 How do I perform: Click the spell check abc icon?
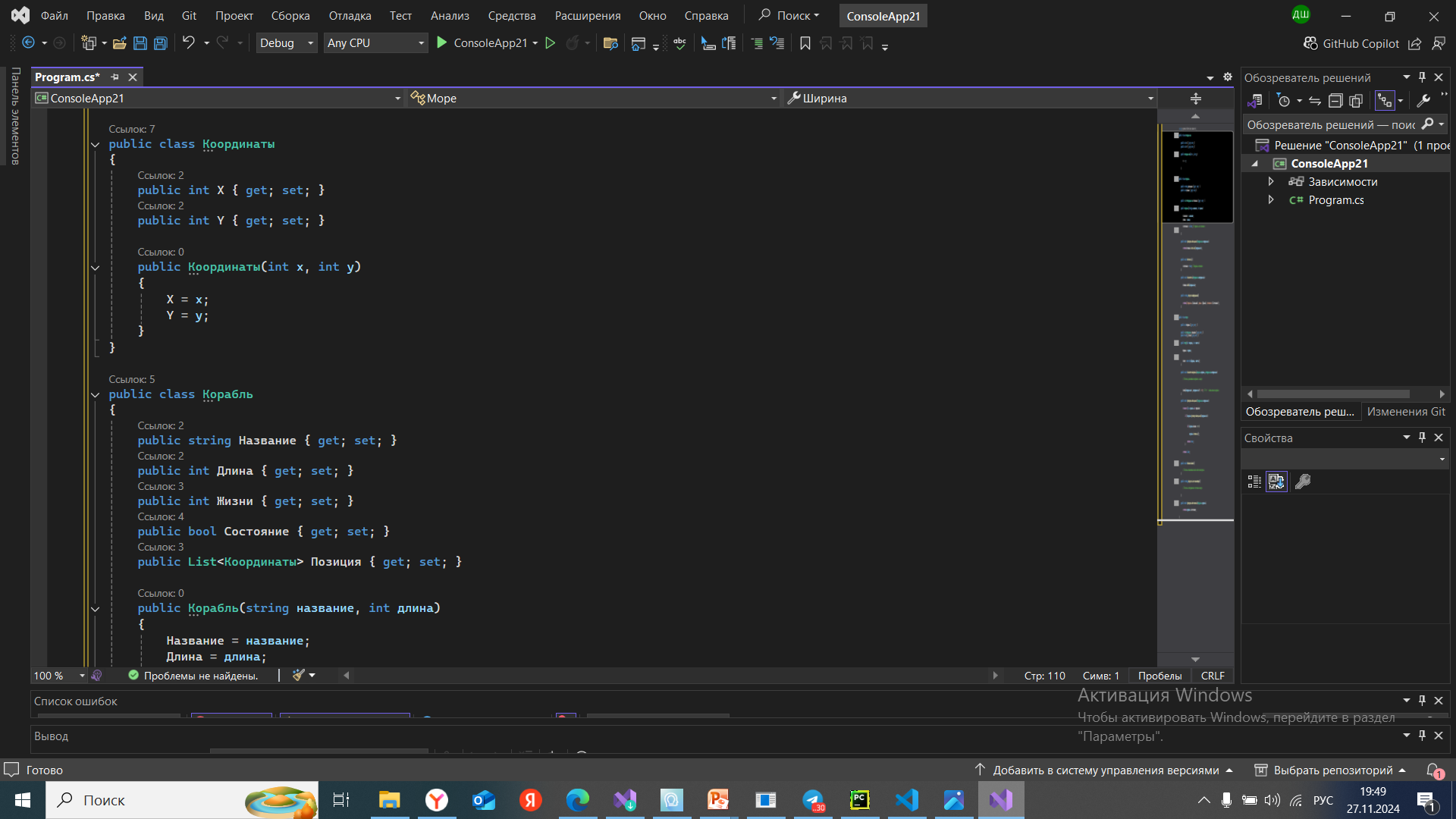click(679, 43)
